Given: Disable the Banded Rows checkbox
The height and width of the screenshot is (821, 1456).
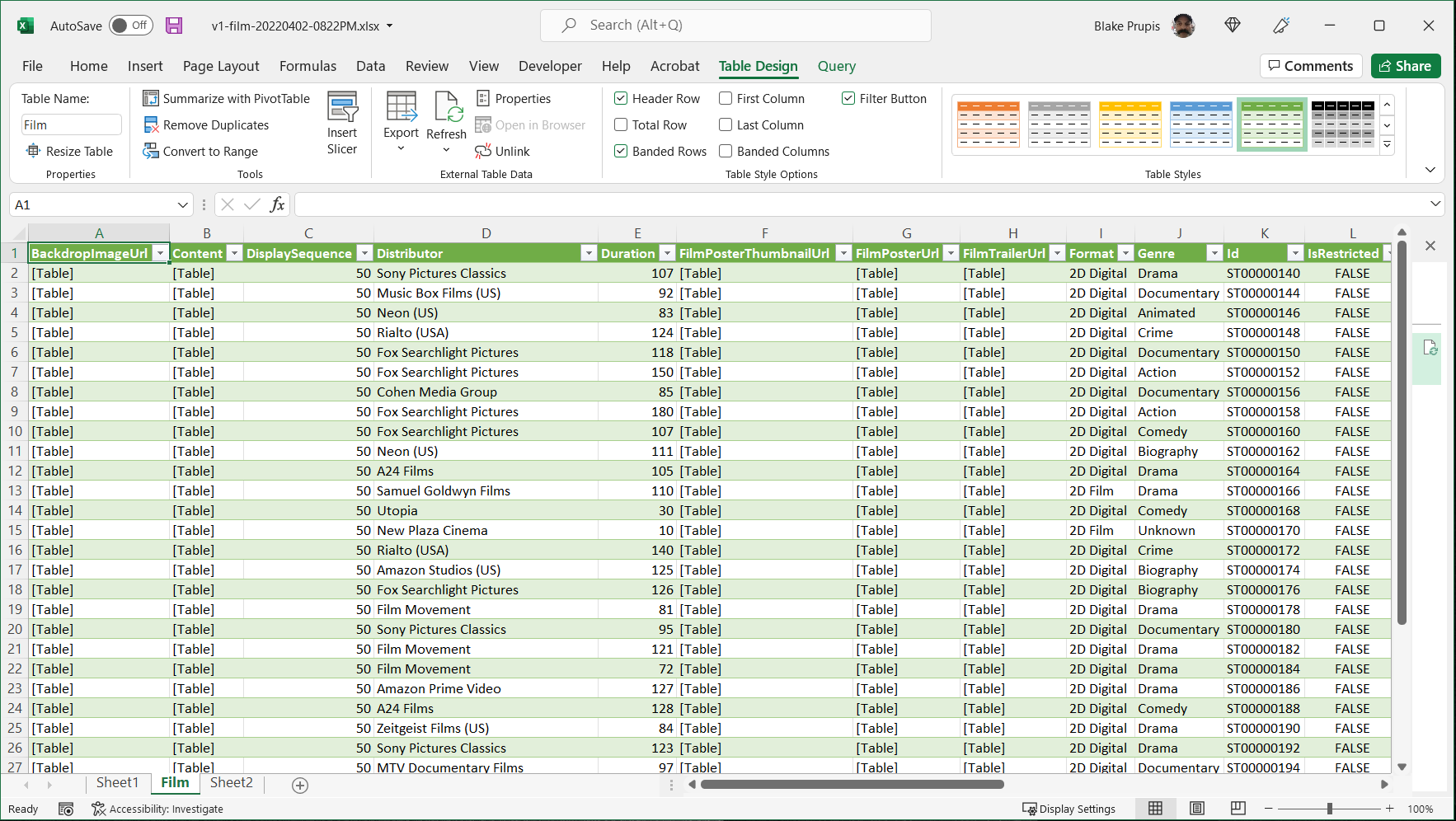Looking at the screenshot, I should coord(621,151).
